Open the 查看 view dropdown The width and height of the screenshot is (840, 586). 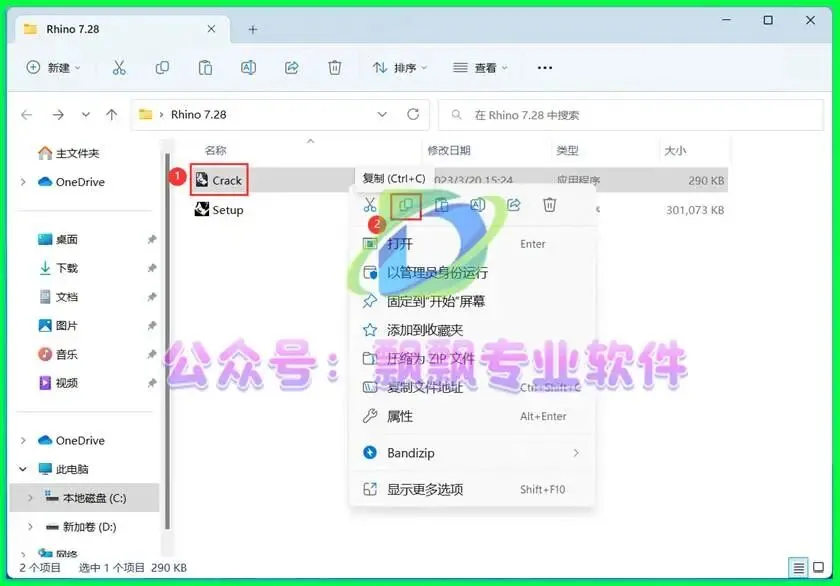pos(480,67)
